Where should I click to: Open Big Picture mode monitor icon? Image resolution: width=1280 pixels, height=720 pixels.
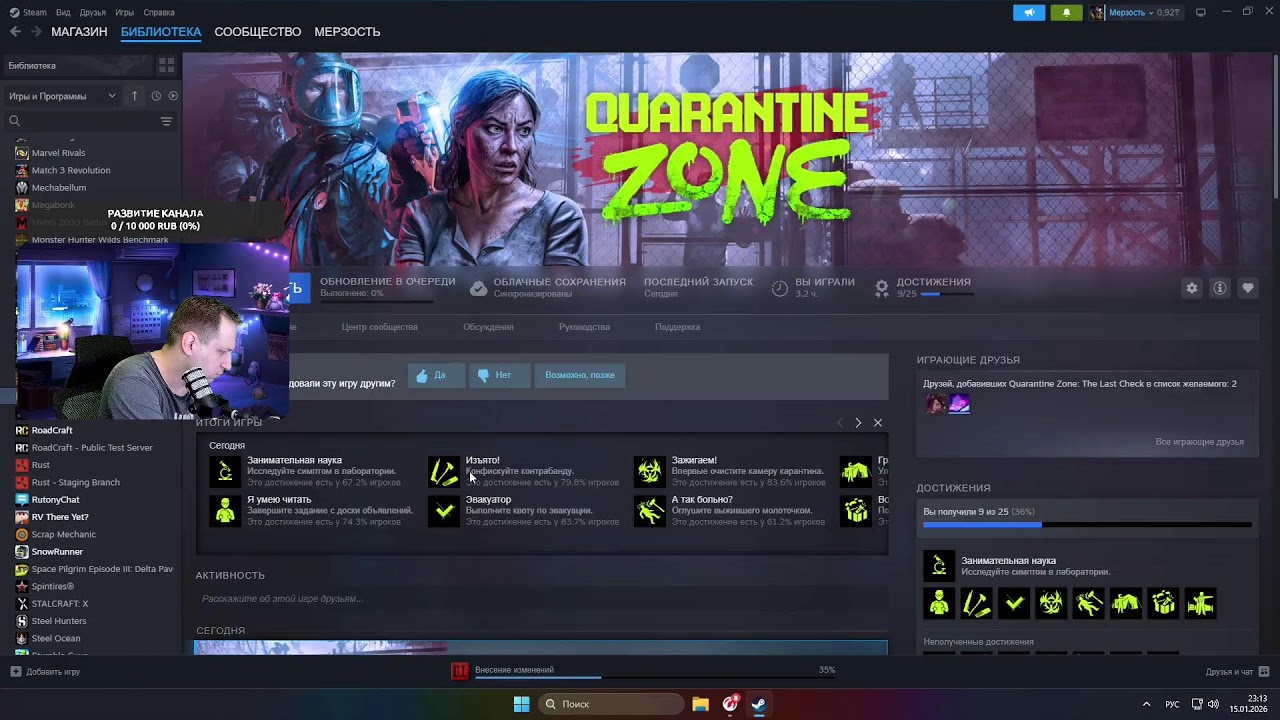click(1201, 12)
